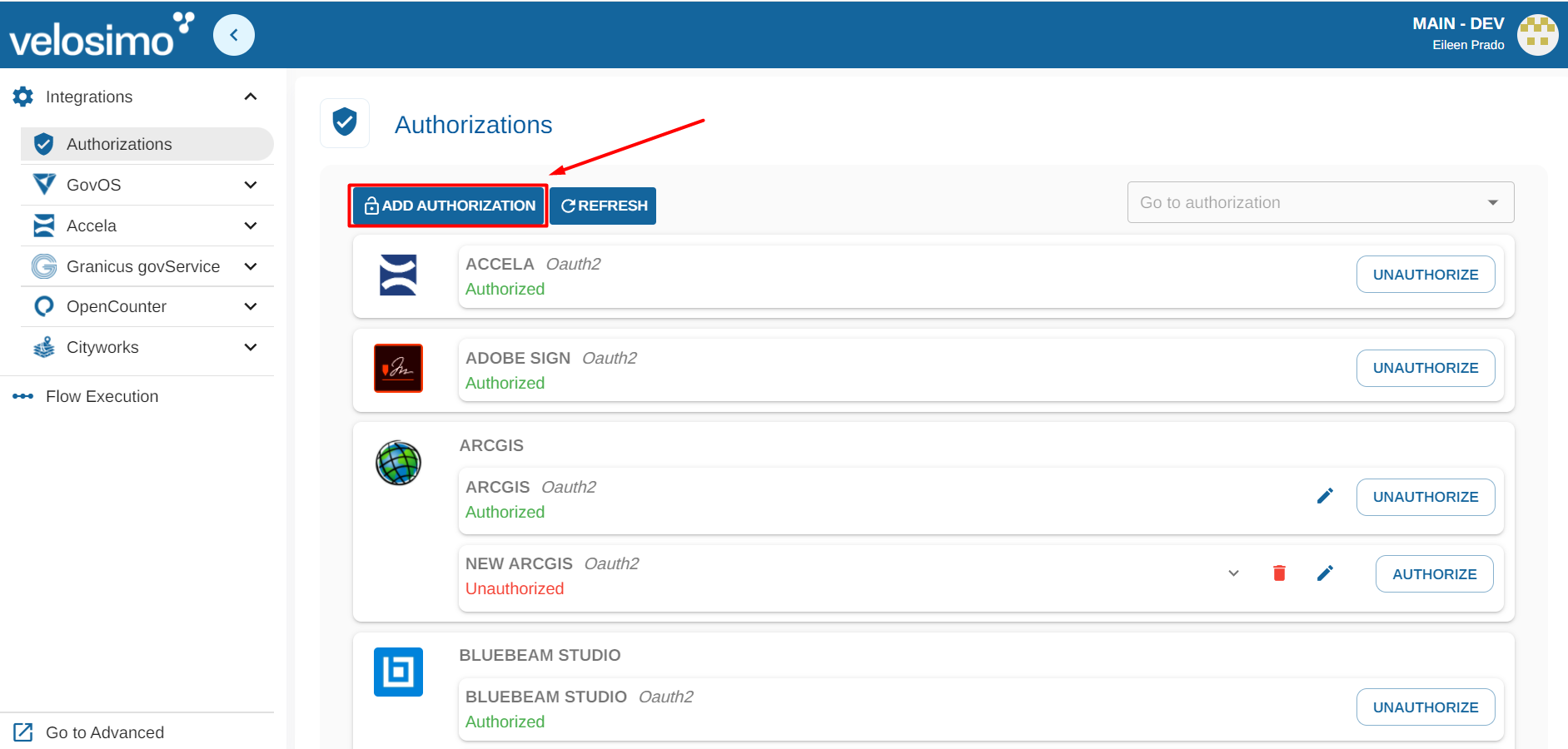Screen dimensions: 1568x749
Task: Expand the Granicus govService submenu chevron
Action: 251,266
